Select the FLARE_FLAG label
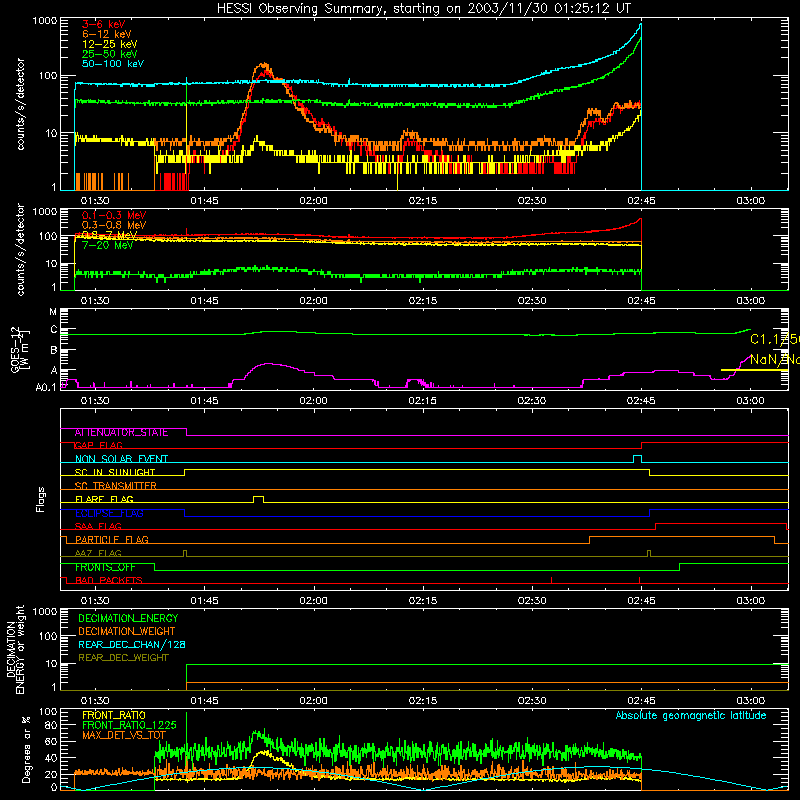Screen dimensions: 800x800 (104, 499)
